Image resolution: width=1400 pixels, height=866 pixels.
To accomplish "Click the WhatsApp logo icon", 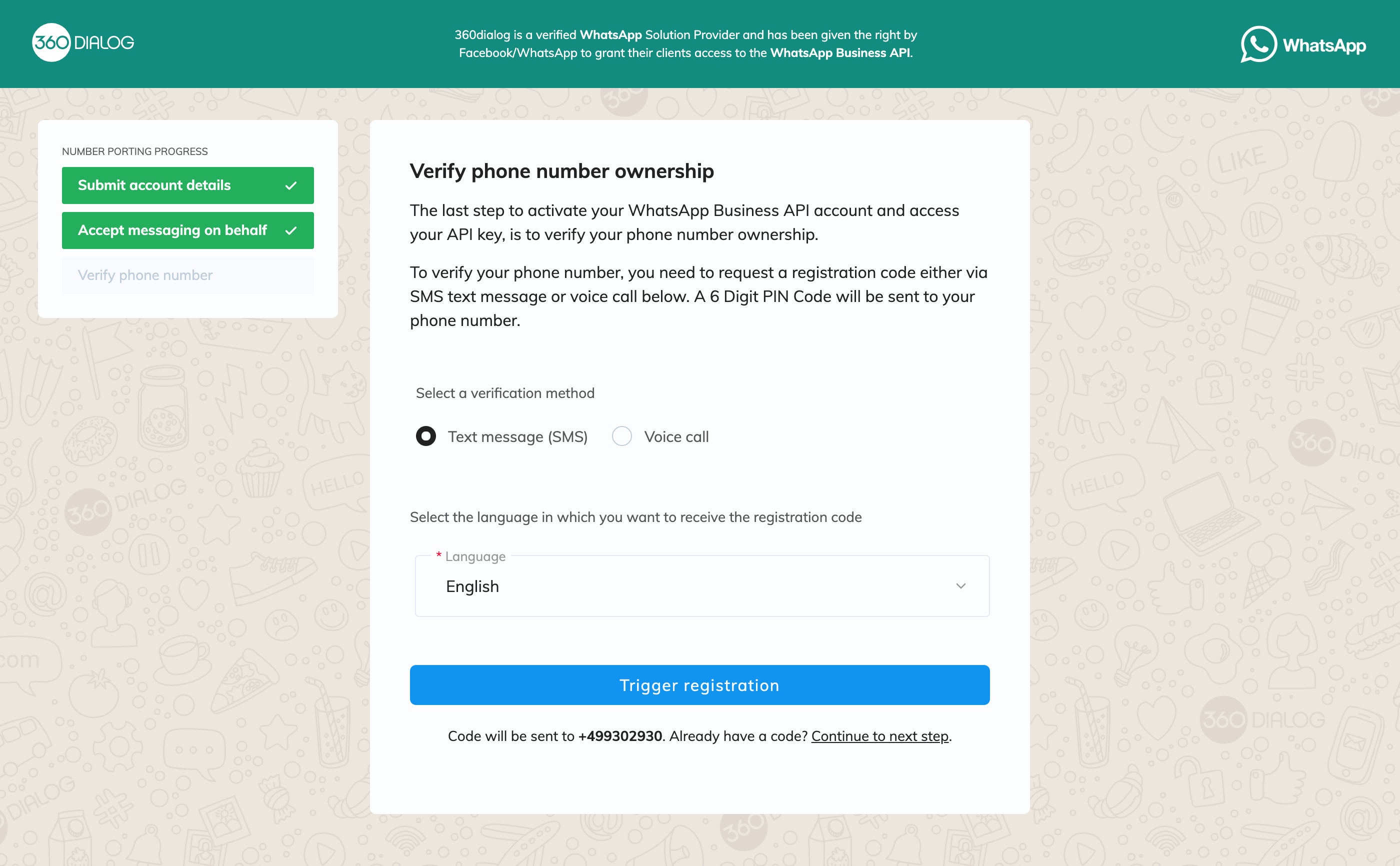I will click(1258, 44).
